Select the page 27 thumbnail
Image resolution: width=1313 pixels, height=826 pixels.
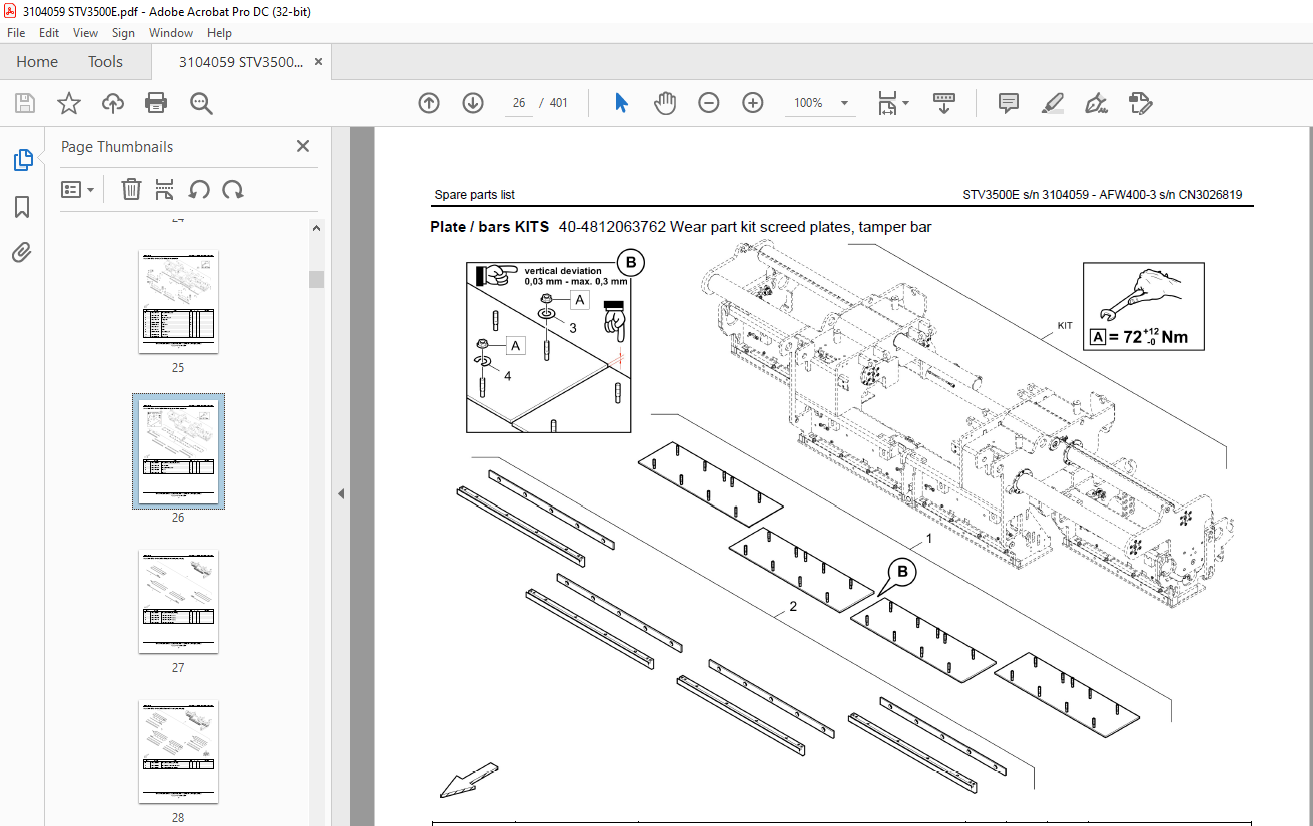(x=178, y=601)
